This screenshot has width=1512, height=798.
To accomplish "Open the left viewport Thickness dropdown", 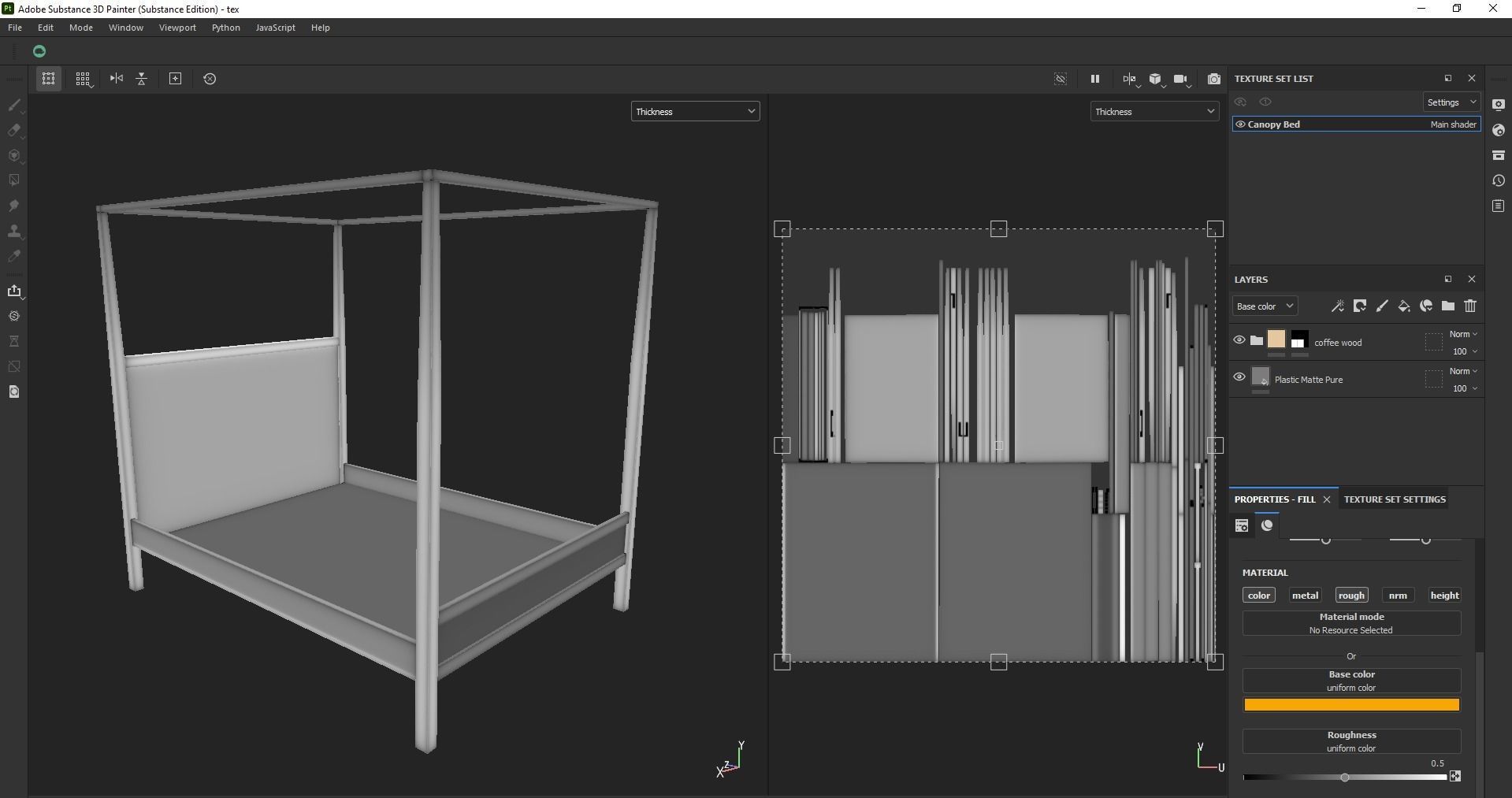I will pos(695,112).
